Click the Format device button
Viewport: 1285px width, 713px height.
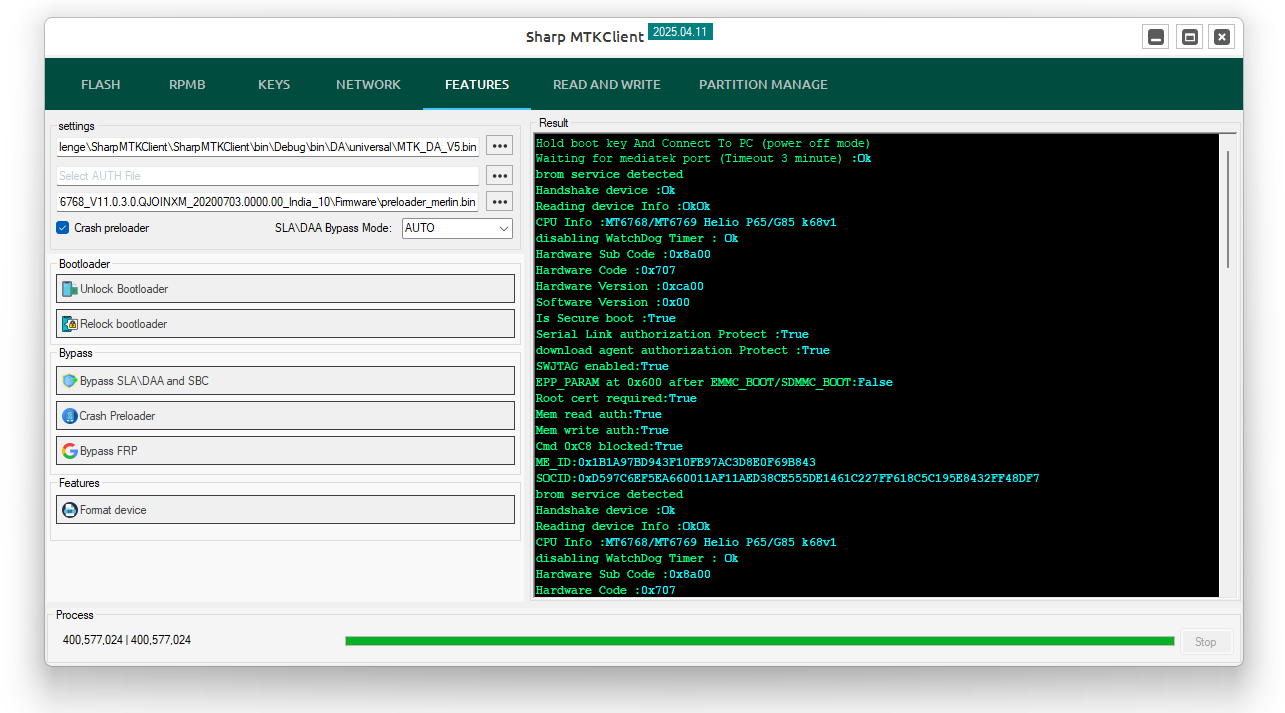coord(286,510)
